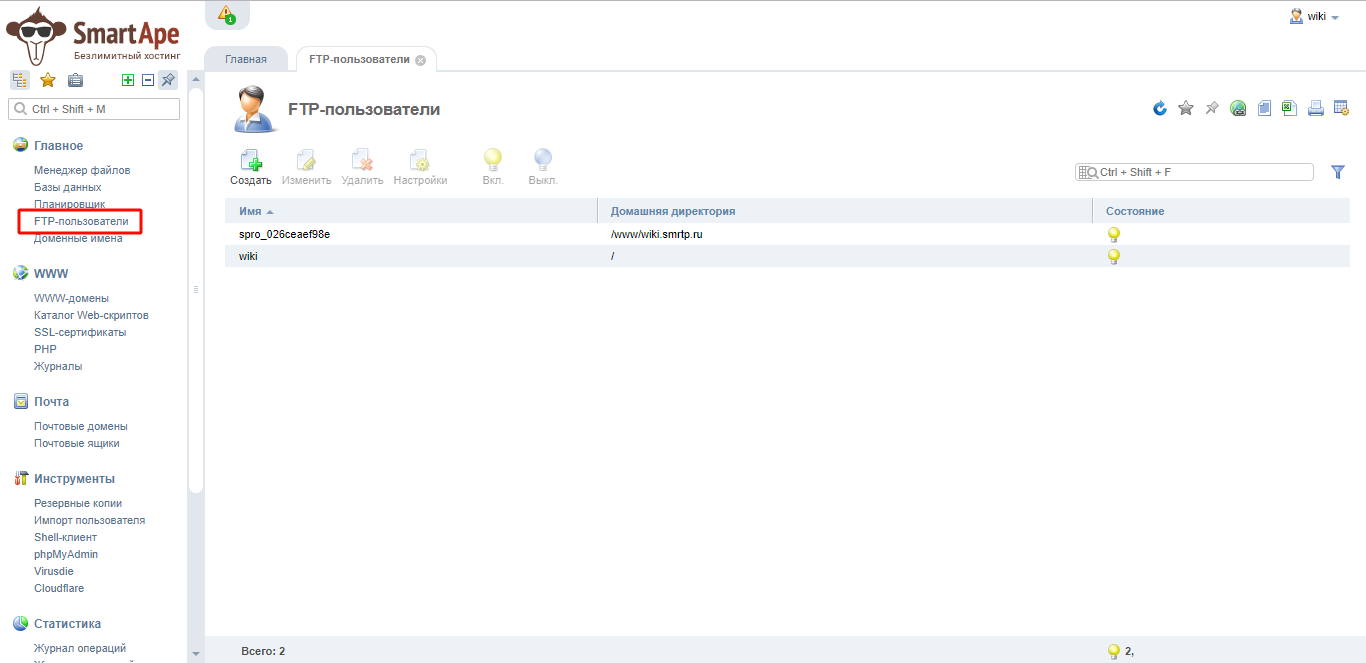Switch to the Главная tab

tap(246, 59)
